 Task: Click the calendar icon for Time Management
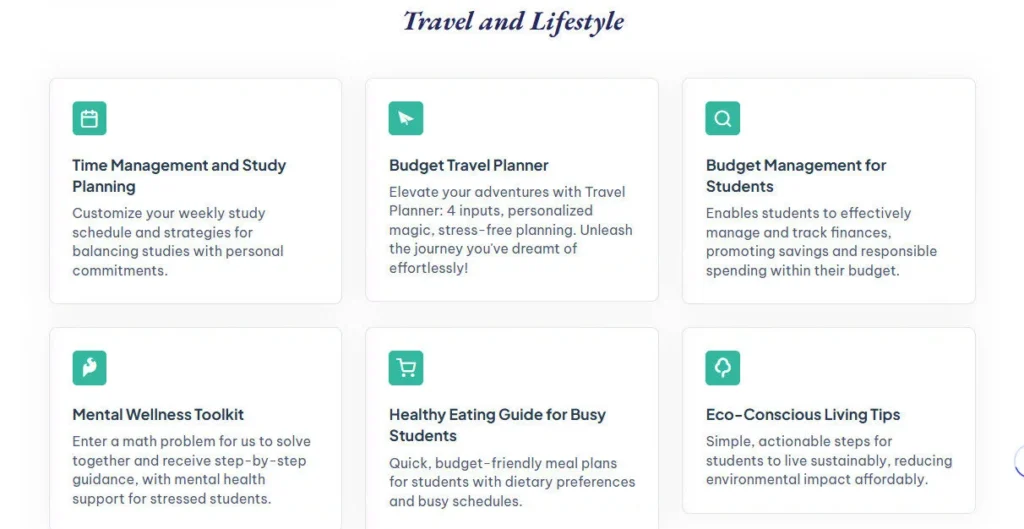point(89,119)
